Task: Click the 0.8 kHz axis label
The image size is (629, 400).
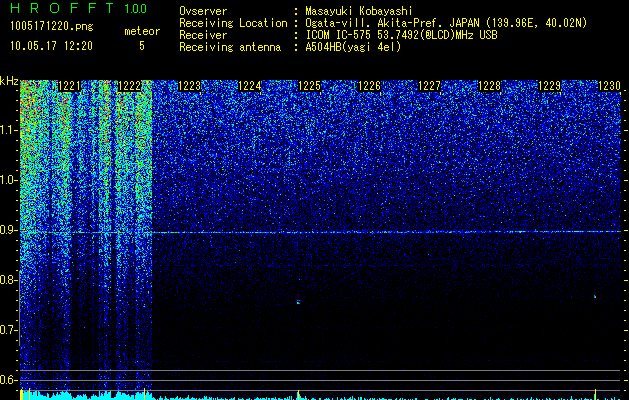Action: click(x=9, y=280)
